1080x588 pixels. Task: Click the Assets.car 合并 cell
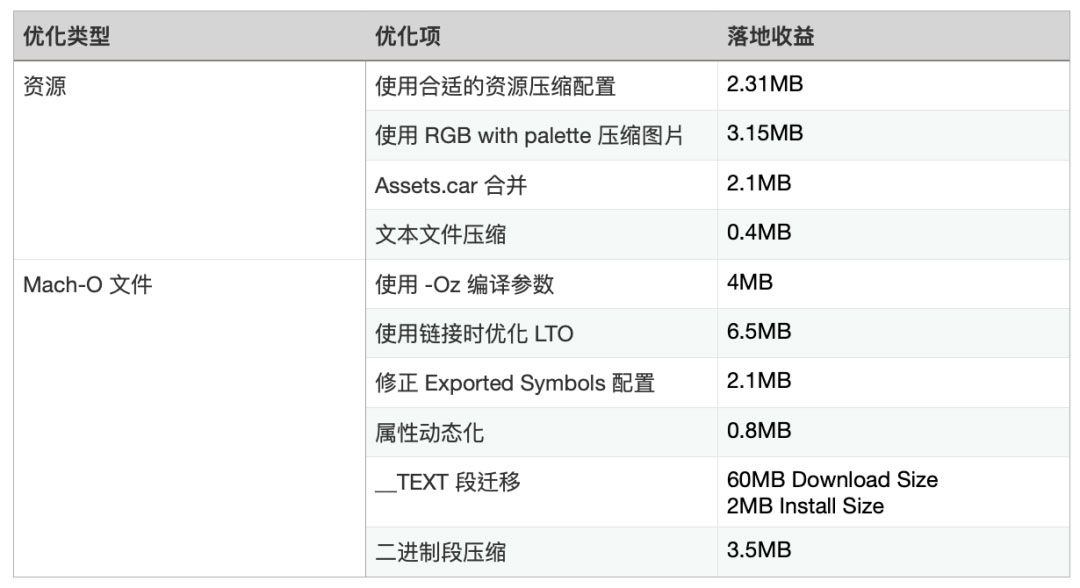tap(450, 185)
